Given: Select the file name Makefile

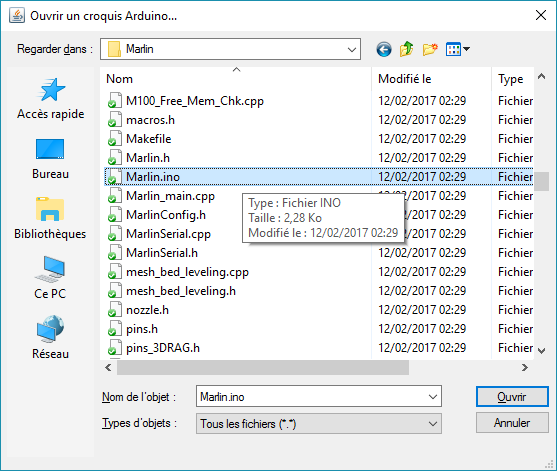Looking at the screenshot, I should 148,139.
